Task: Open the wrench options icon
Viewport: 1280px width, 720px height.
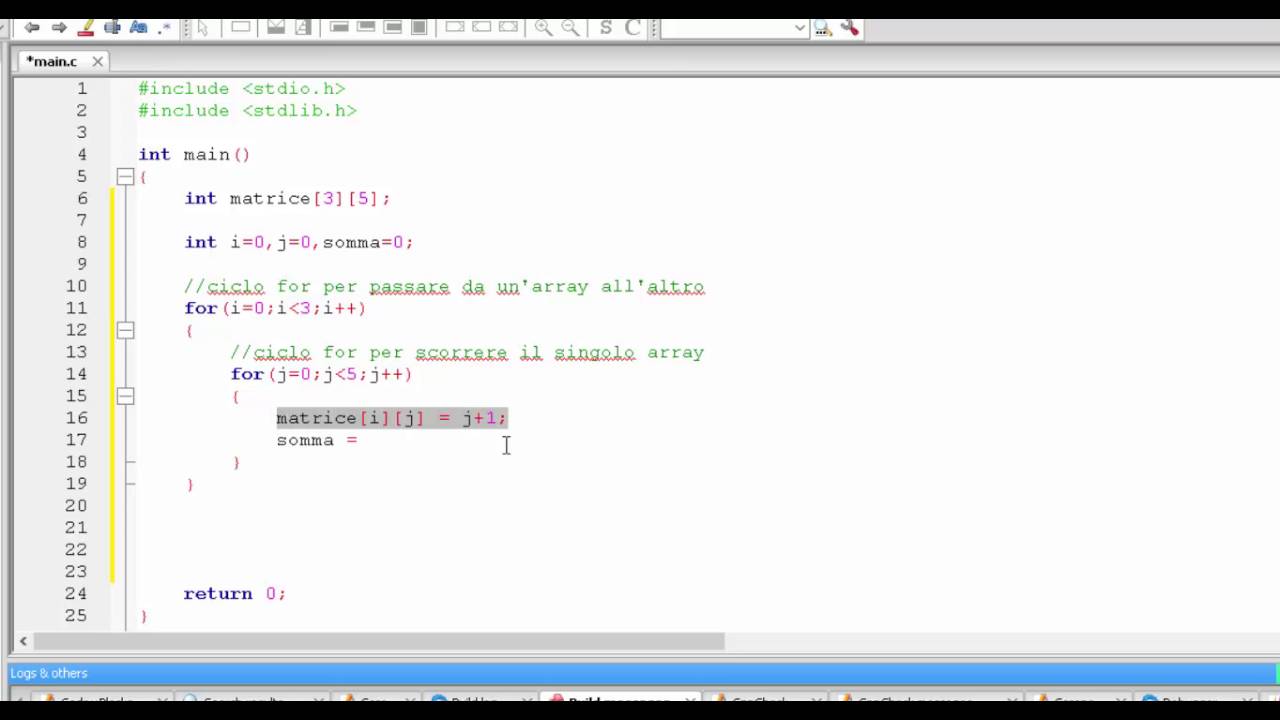Action: [x=849, y=28]
